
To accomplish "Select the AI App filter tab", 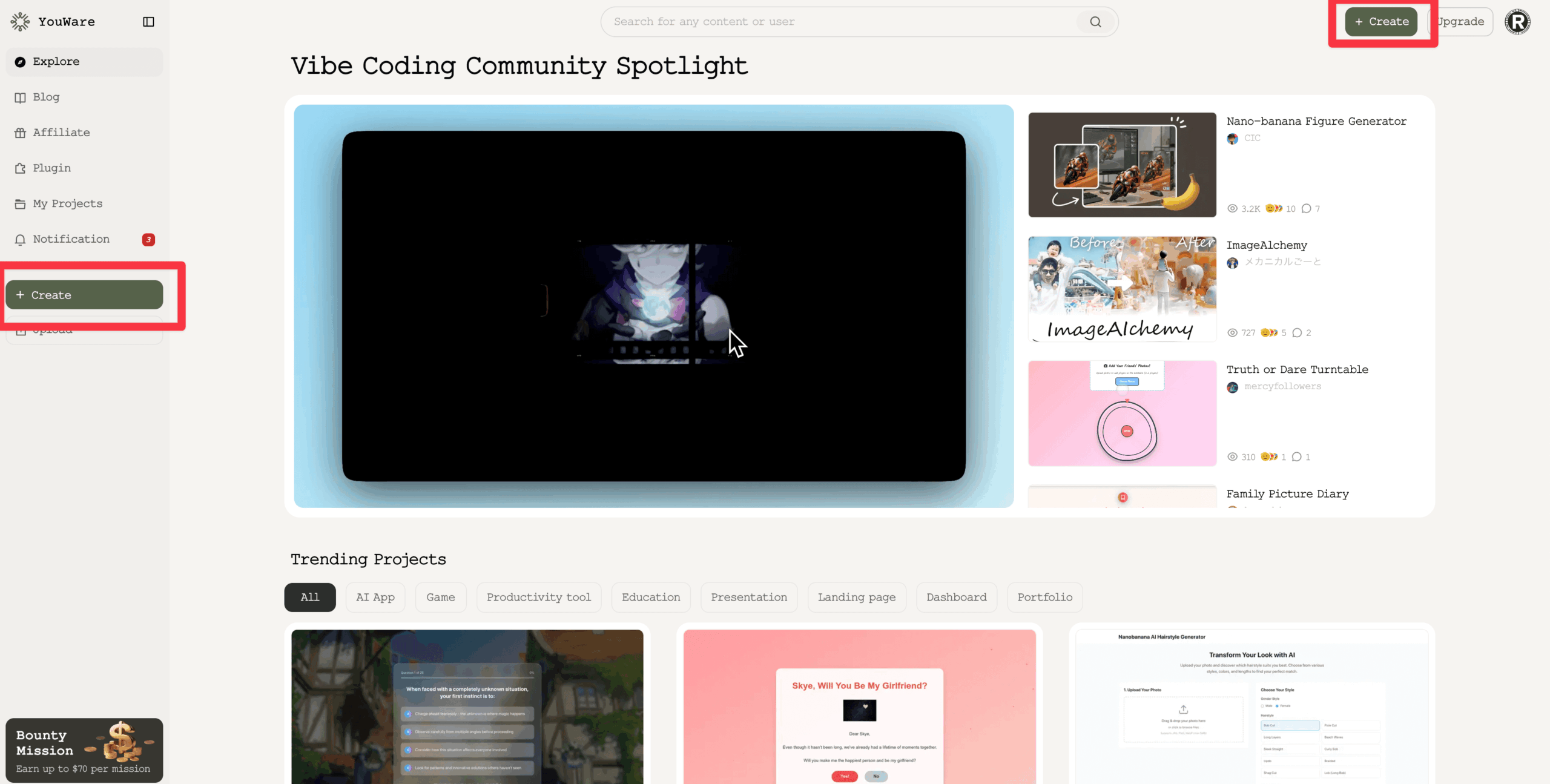I will (375, 598).
